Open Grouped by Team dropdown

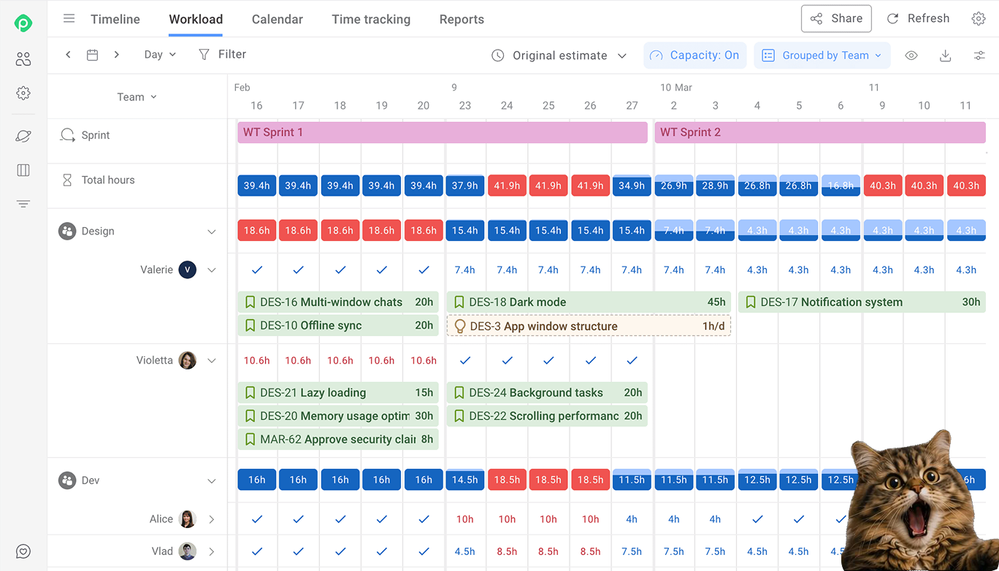click(822, 55)
